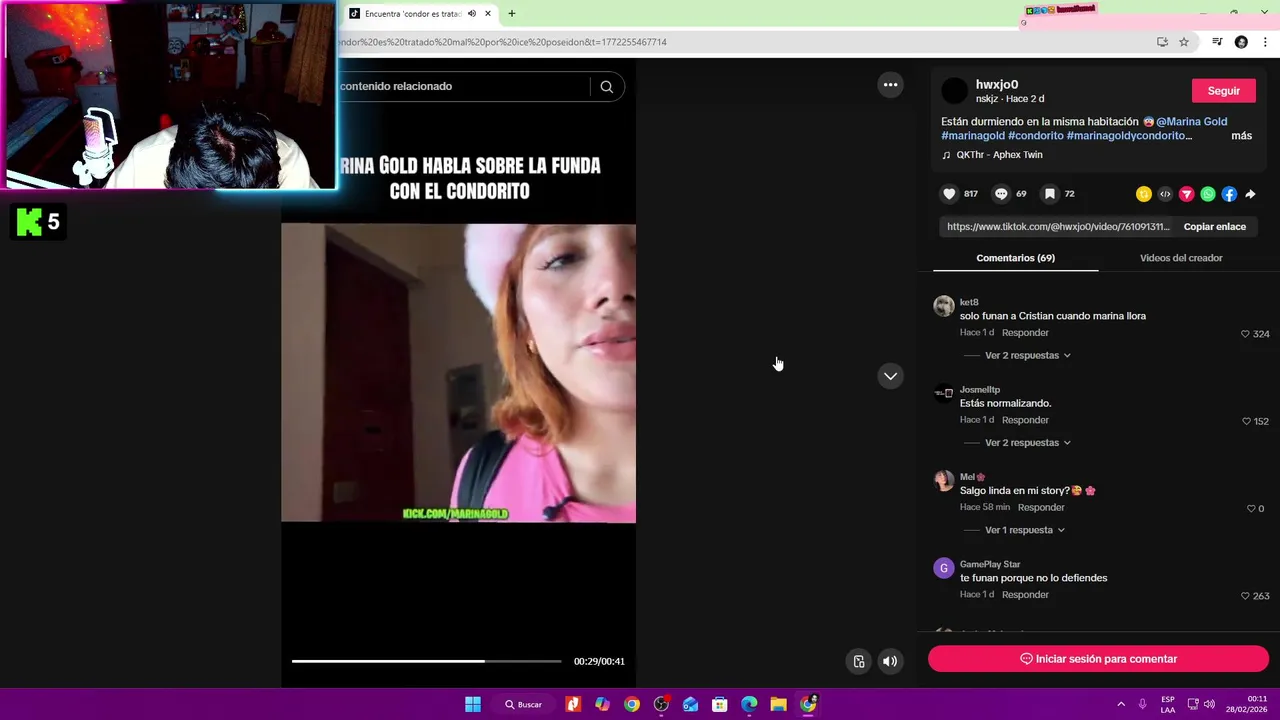Open Microsoft Store from the taskbar
Image resolution: width=1280 pixels, height=720 pixels.
[719, 704]
